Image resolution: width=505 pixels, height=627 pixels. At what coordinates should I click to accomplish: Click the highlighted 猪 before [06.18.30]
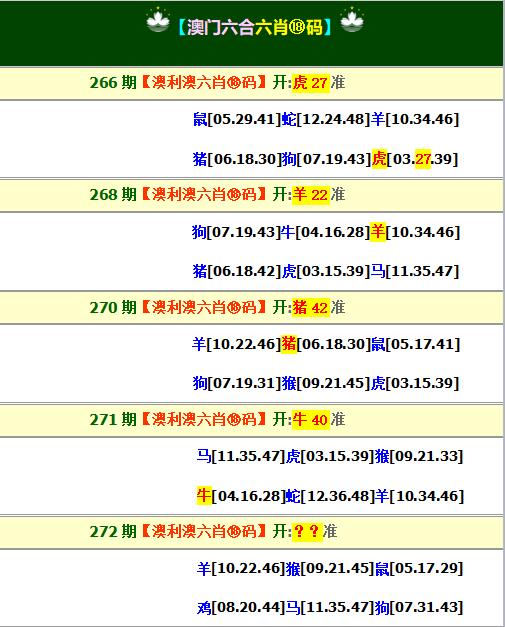289,344
